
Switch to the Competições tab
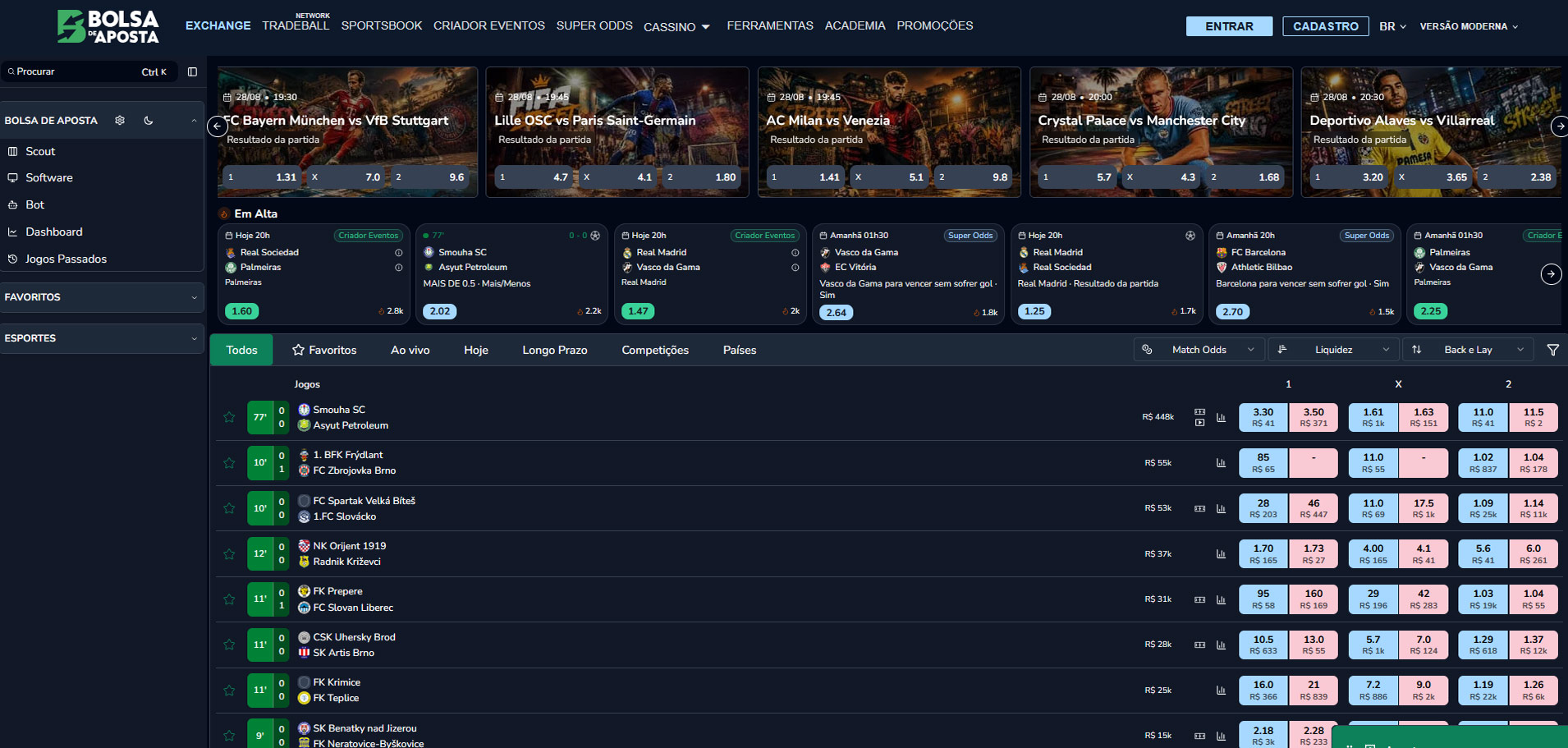click(x=655, y=350)
